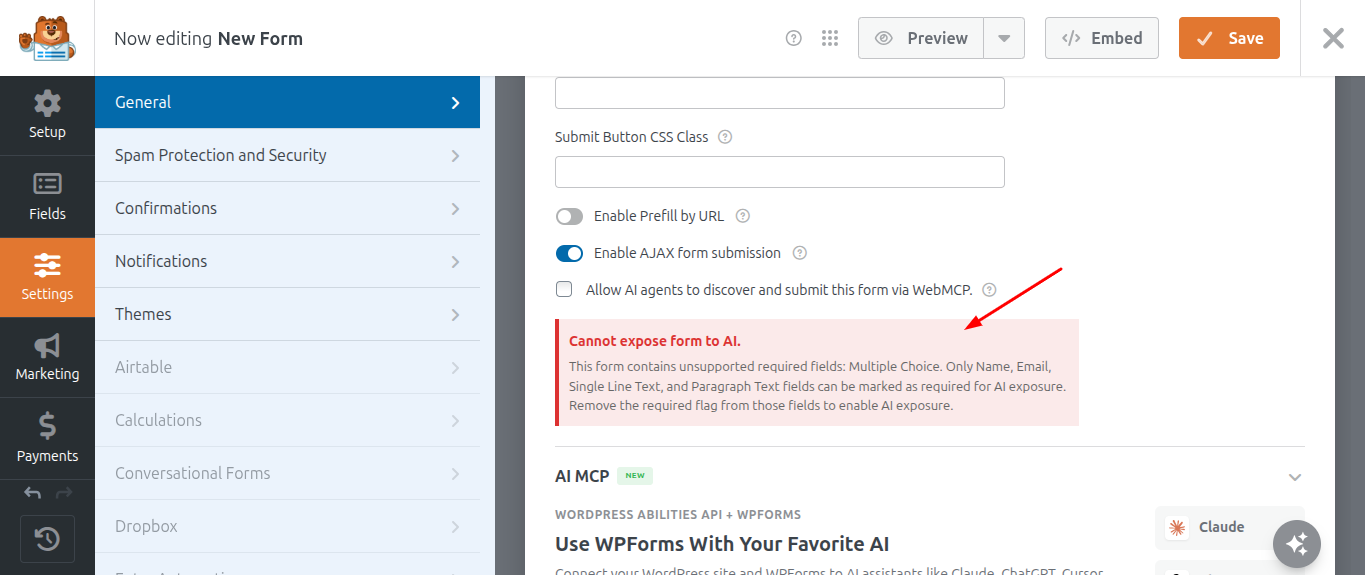Click the NEW badge beside AI MCP
The width and height of the screenshot is (1365, 575).
coord(635,476)
